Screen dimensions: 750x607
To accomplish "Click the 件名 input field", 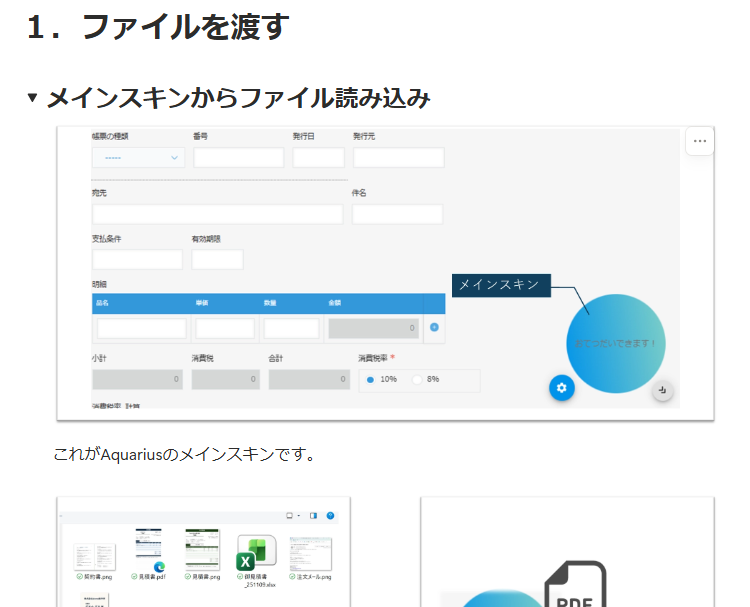I will 397,214.
